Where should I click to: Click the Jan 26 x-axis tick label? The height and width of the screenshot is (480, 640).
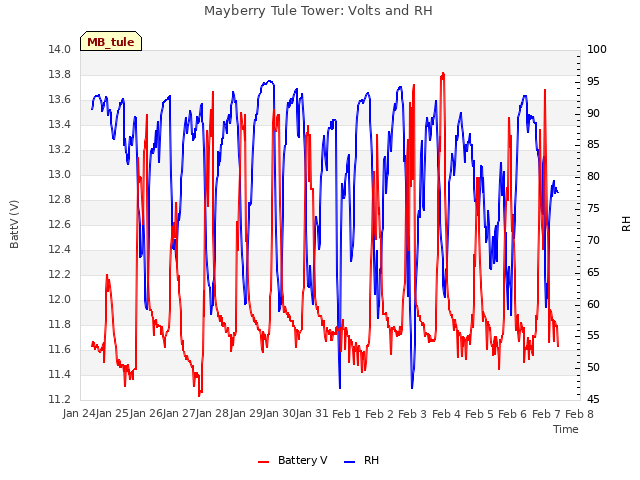click(x=146, y=414)
